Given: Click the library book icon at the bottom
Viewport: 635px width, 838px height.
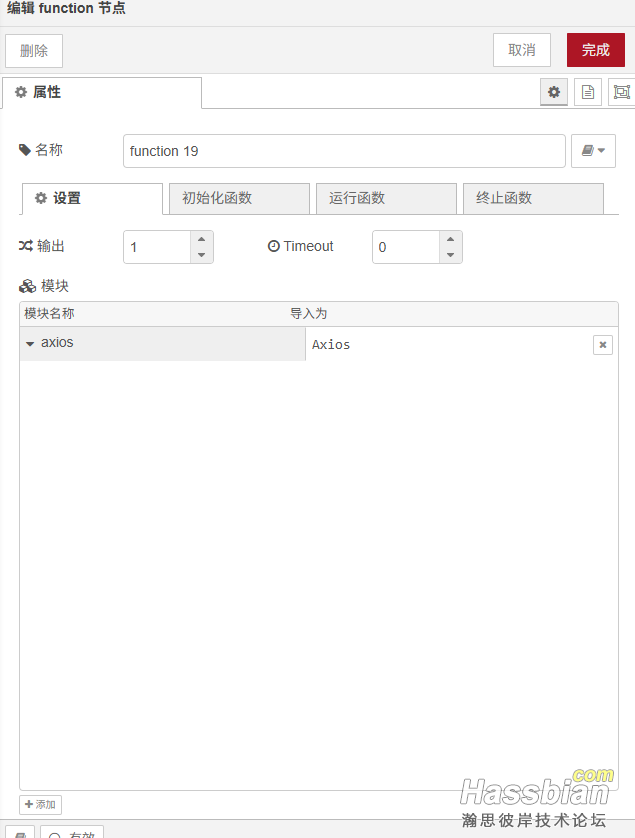Looking at the screenshot, I should pyautogui.click(x=18, y=832).
